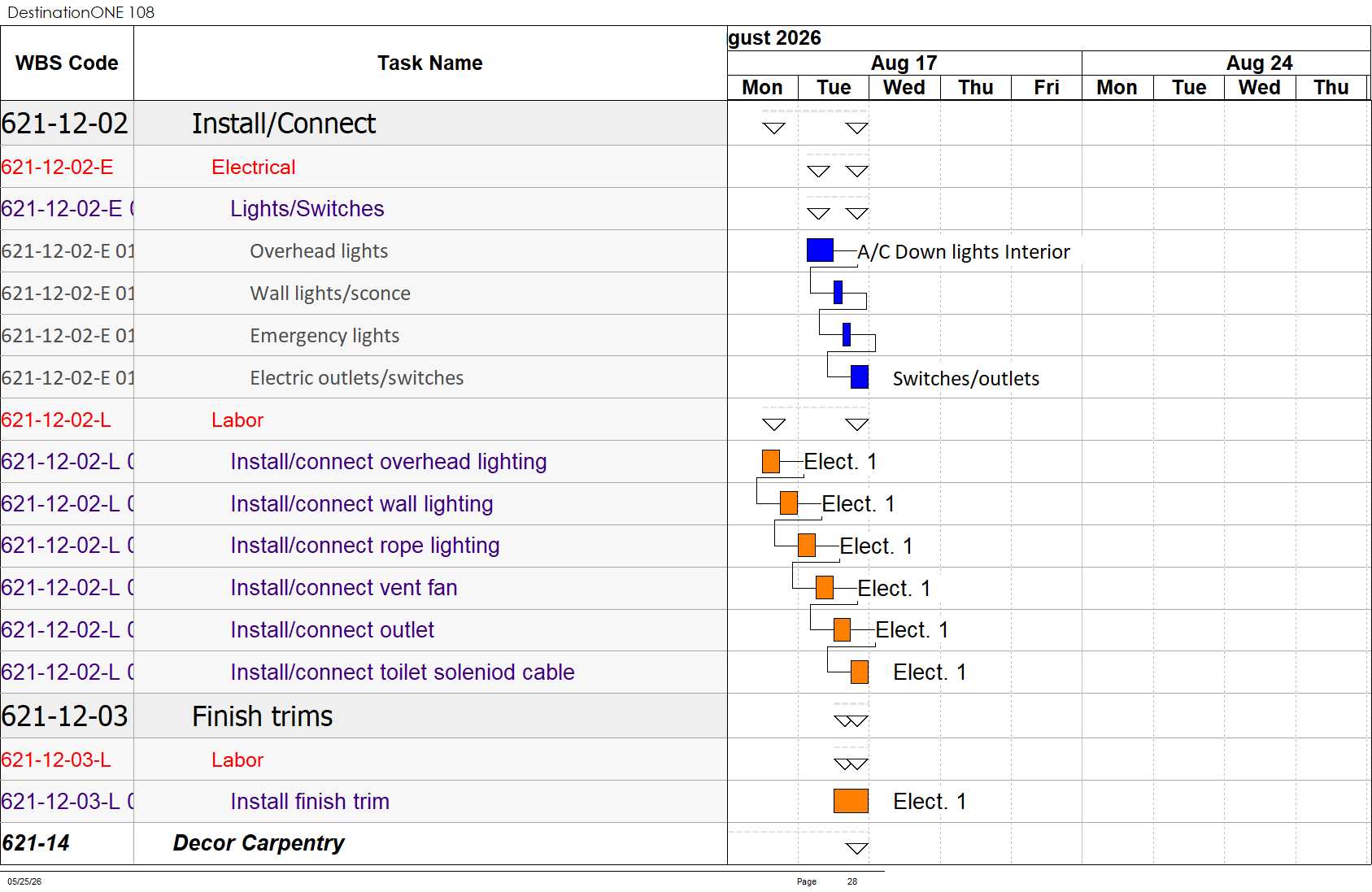Select the Electrical task name
1372x892 pixels.
coord(254,167)
